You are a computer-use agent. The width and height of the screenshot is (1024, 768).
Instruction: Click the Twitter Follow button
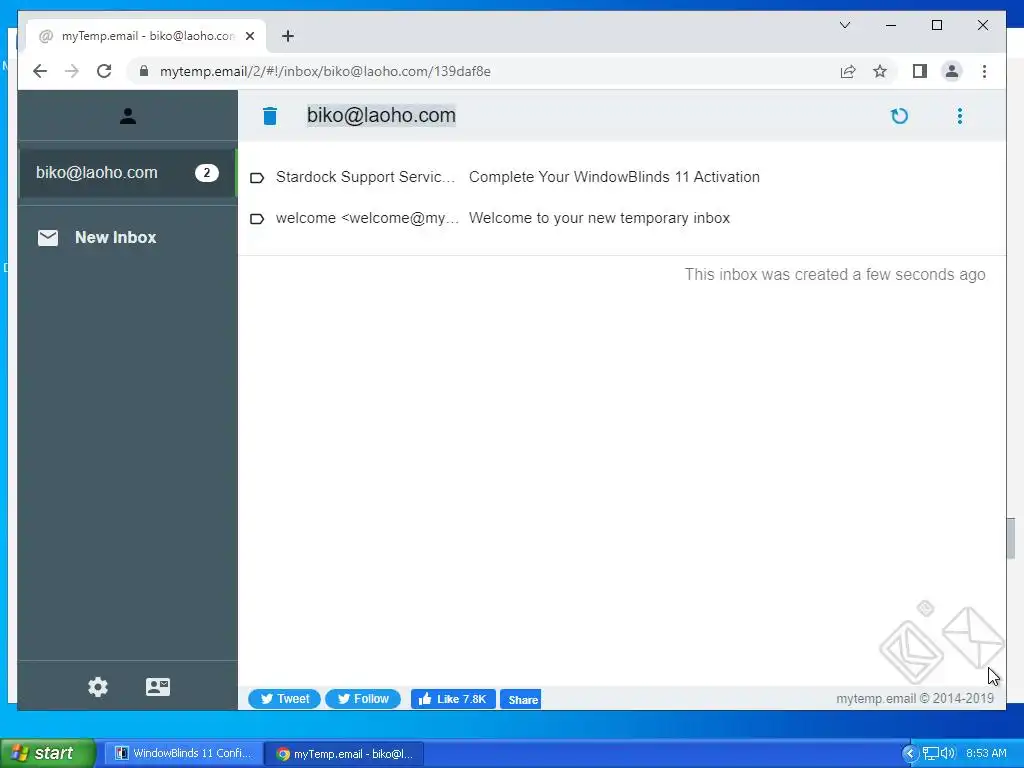click(x=362, y=699)
